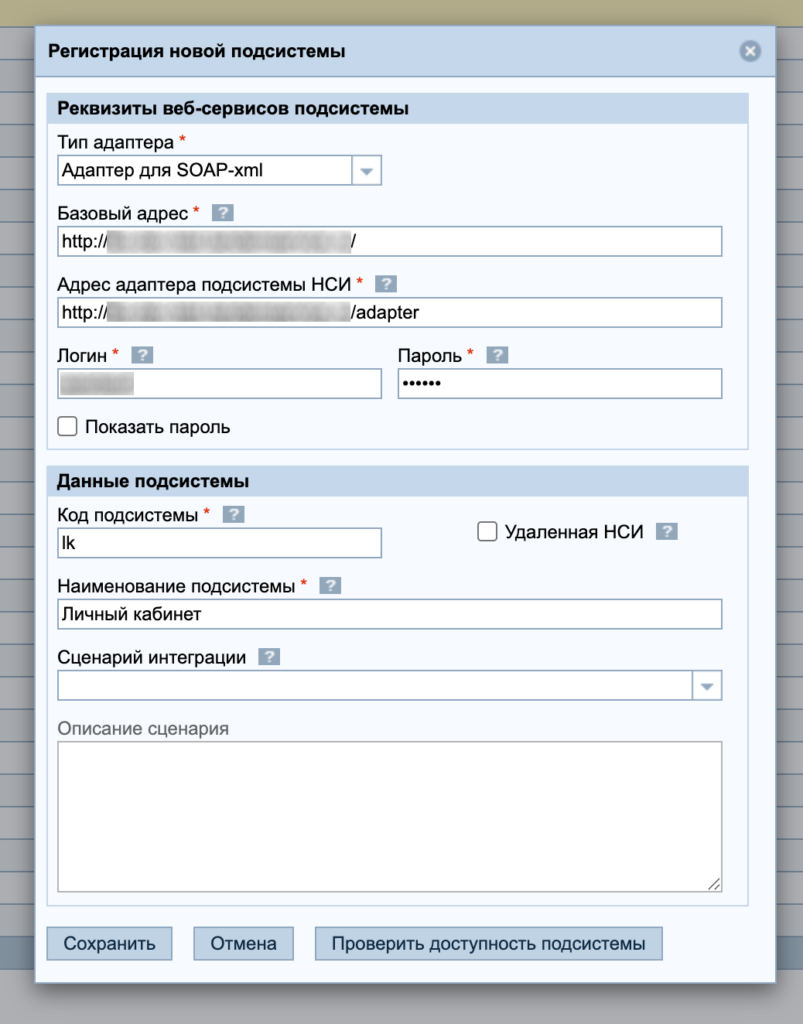Click help icon beside Наименование подсистемы

[330, 586]
